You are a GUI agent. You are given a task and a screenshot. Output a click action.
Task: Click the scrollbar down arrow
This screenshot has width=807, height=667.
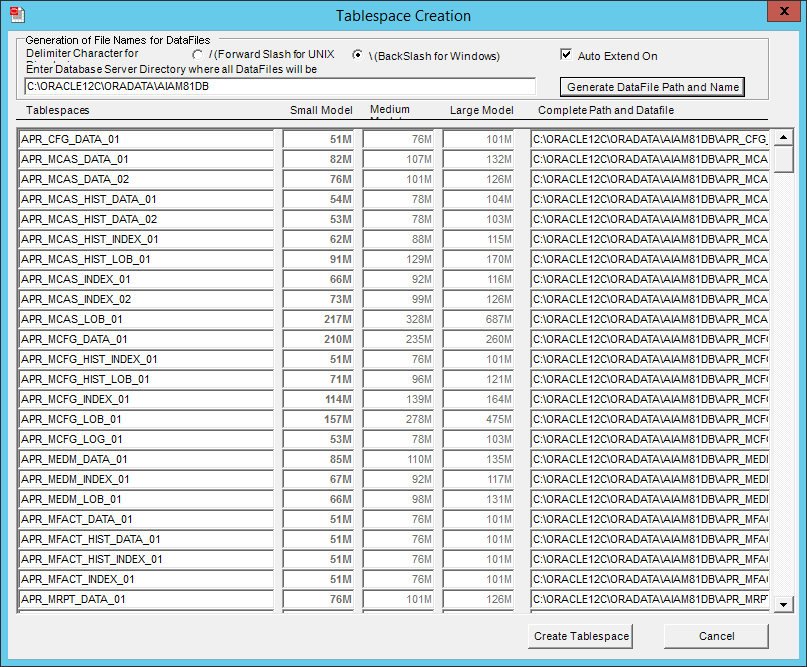pos(783,604)
